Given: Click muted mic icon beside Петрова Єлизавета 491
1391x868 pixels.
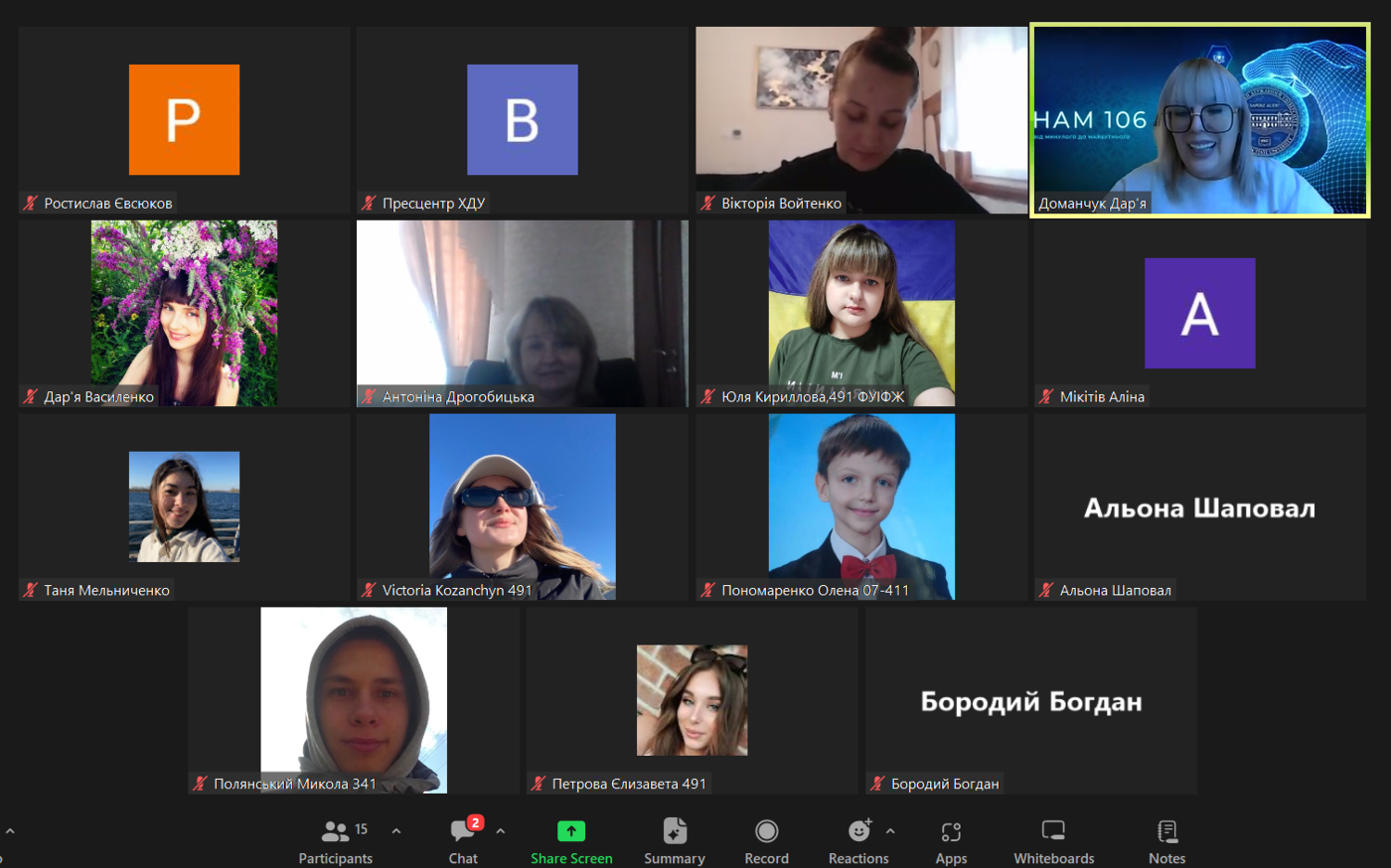Looking at the screenshot, I should pos(539,784).
